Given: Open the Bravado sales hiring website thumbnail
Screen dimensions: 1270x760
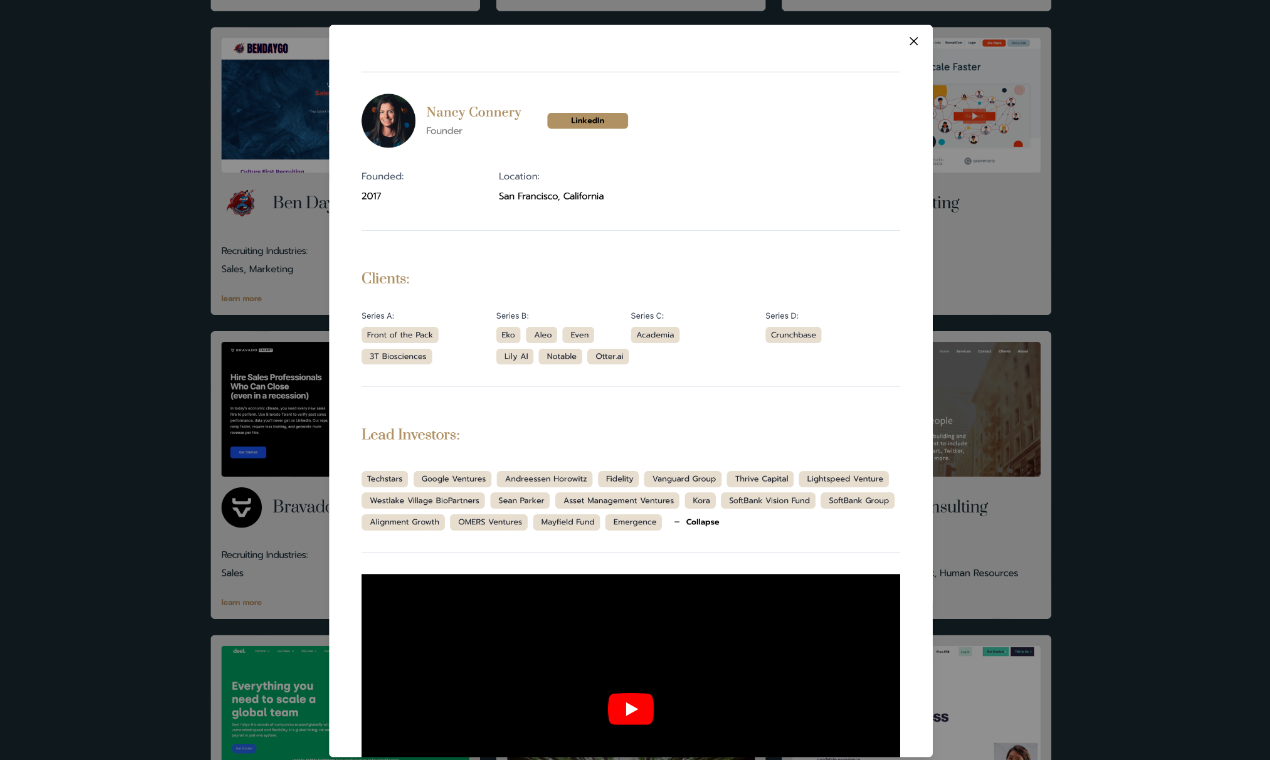Looking at the screenshot, I should pyautogui.click(x=275, y=409).
